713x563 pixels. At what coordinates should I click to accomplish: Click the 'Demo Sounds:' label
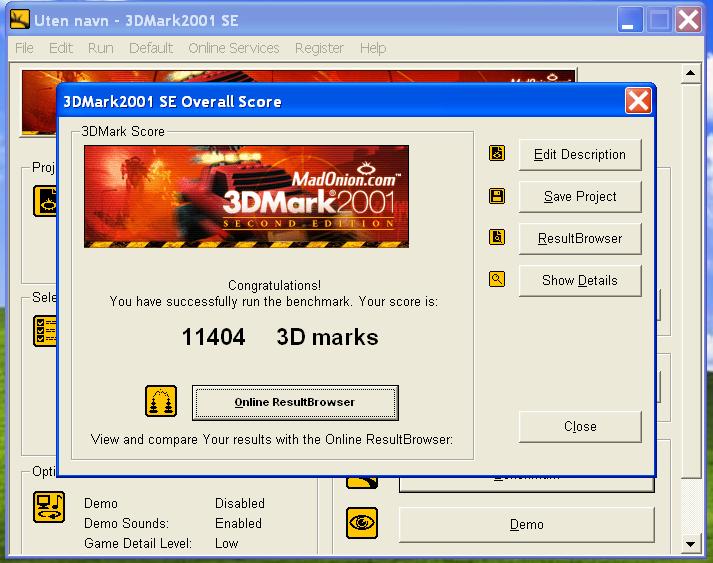tap(126, 523)
